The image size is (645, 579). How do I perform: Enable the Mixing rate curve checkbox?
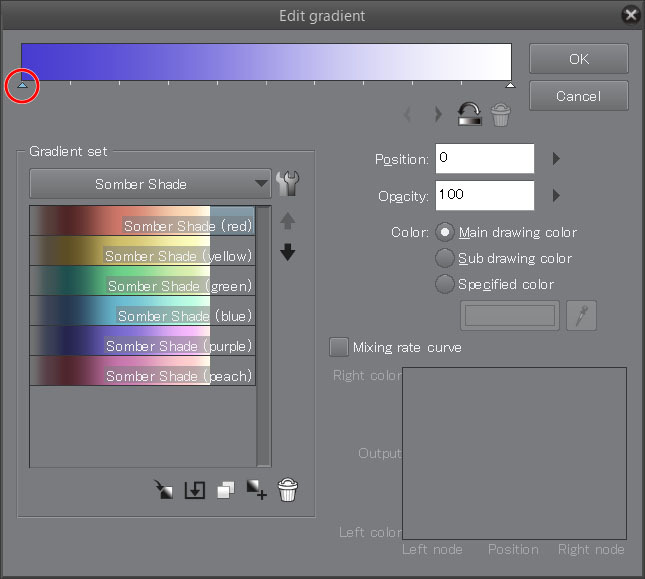(339, 347)
